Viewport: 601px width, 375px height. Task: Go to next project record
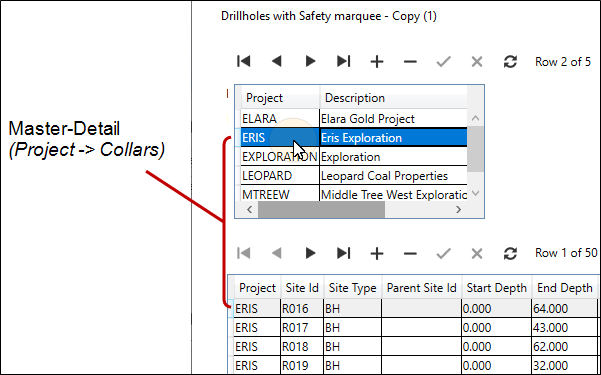(310, 61)
